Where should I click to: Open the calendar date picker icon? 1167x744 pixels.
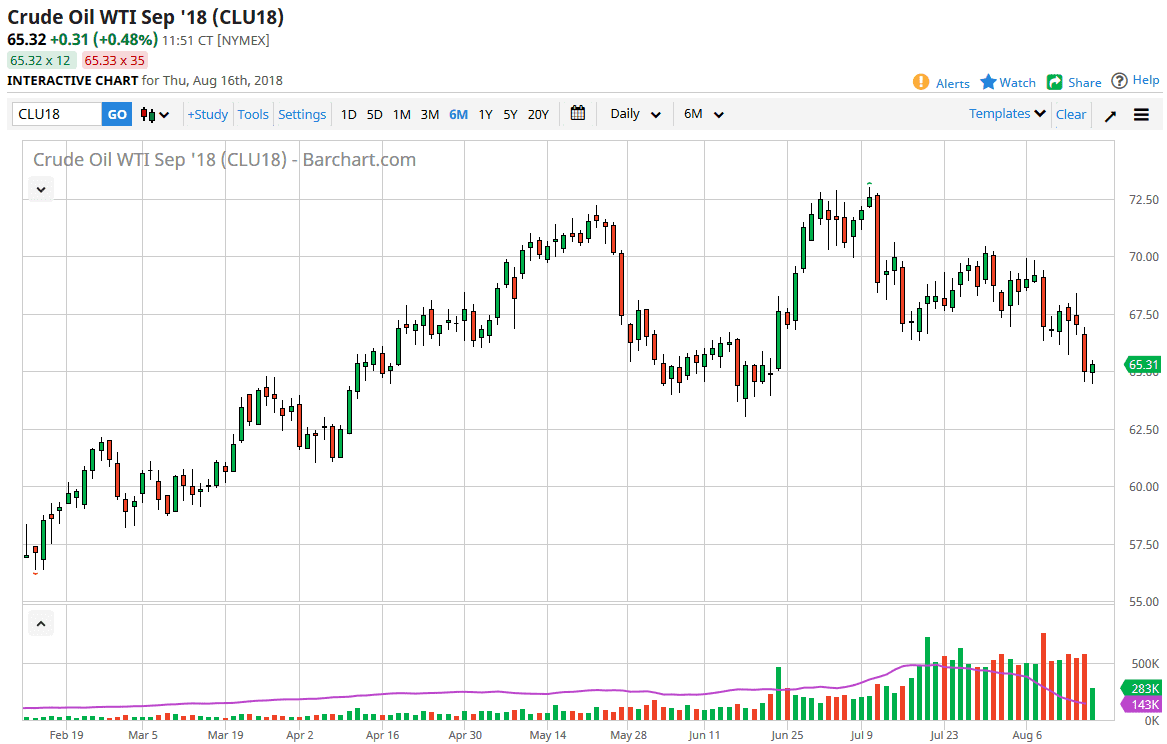tap(577, 113)
